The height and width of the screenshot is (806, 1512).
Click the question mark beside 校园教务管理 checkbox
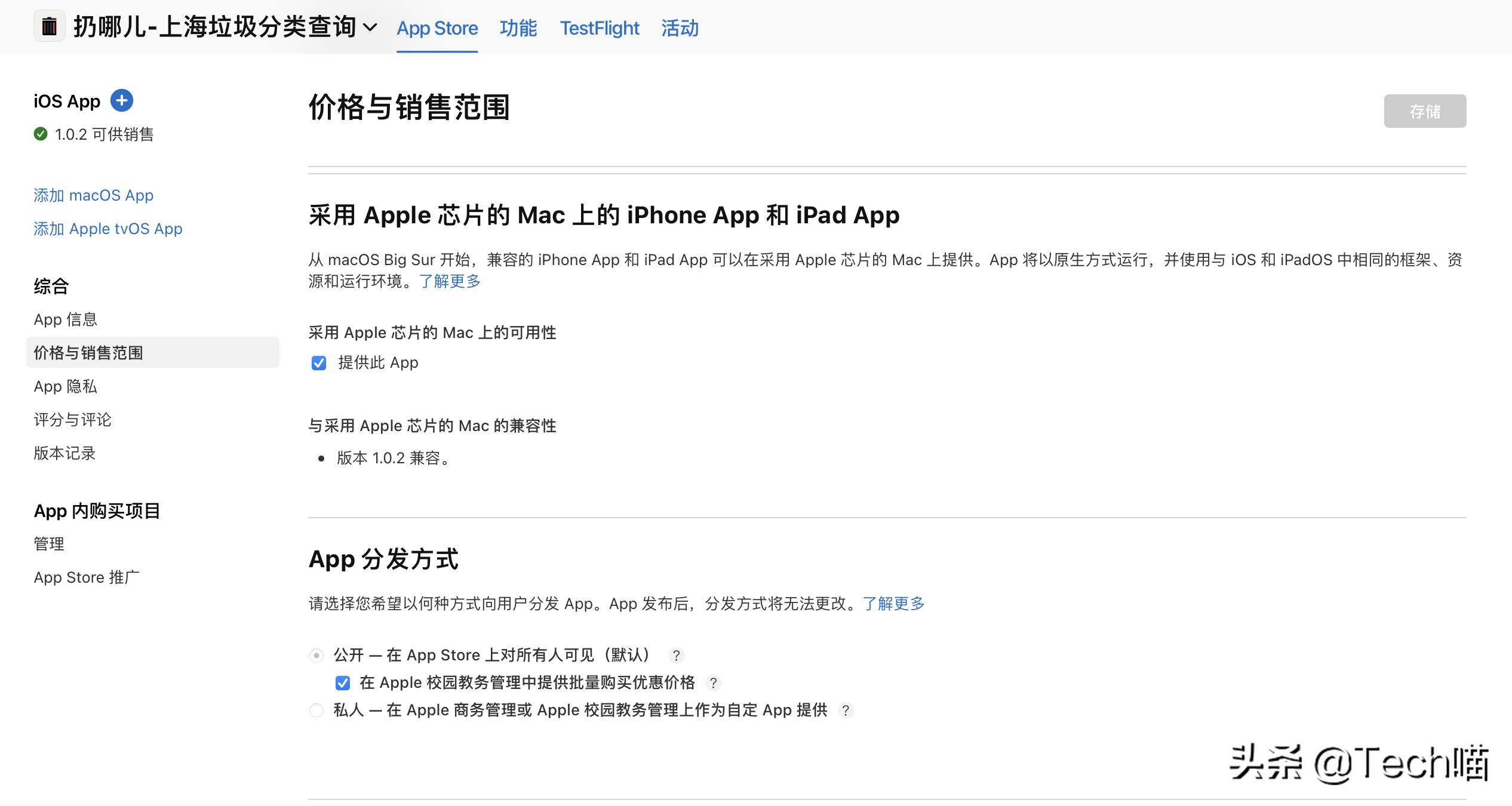pyautogui.click(x=715, y=682)
